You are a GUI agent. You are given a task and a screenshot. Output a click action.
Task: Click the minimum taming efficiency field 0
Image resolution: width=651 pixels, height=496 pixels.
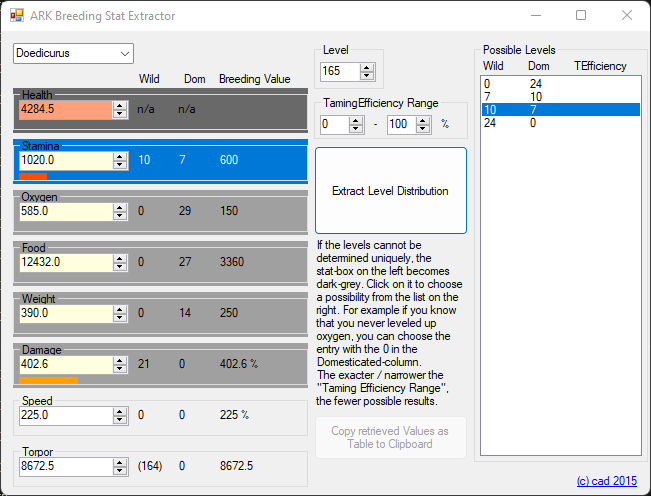tap(335, 125)
